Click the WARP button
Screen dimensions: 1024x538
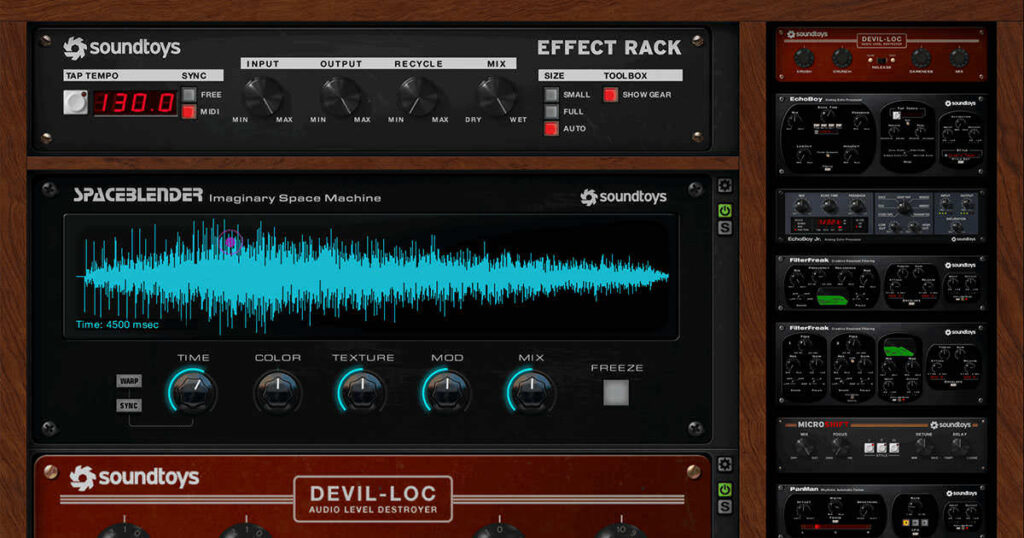[x=129, y=381]
